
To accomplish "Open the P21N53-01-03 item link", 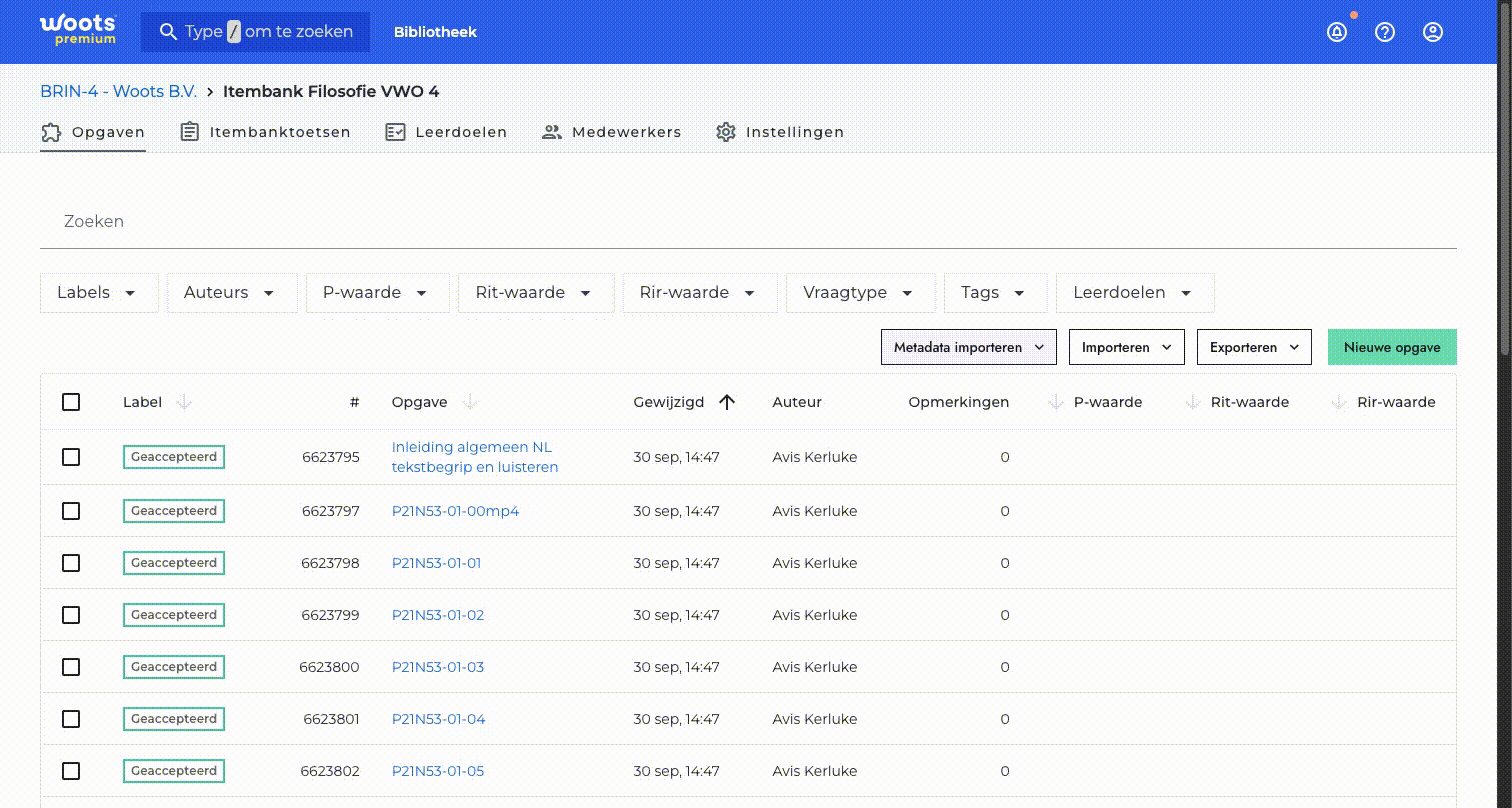I will (x=438, y=667).
